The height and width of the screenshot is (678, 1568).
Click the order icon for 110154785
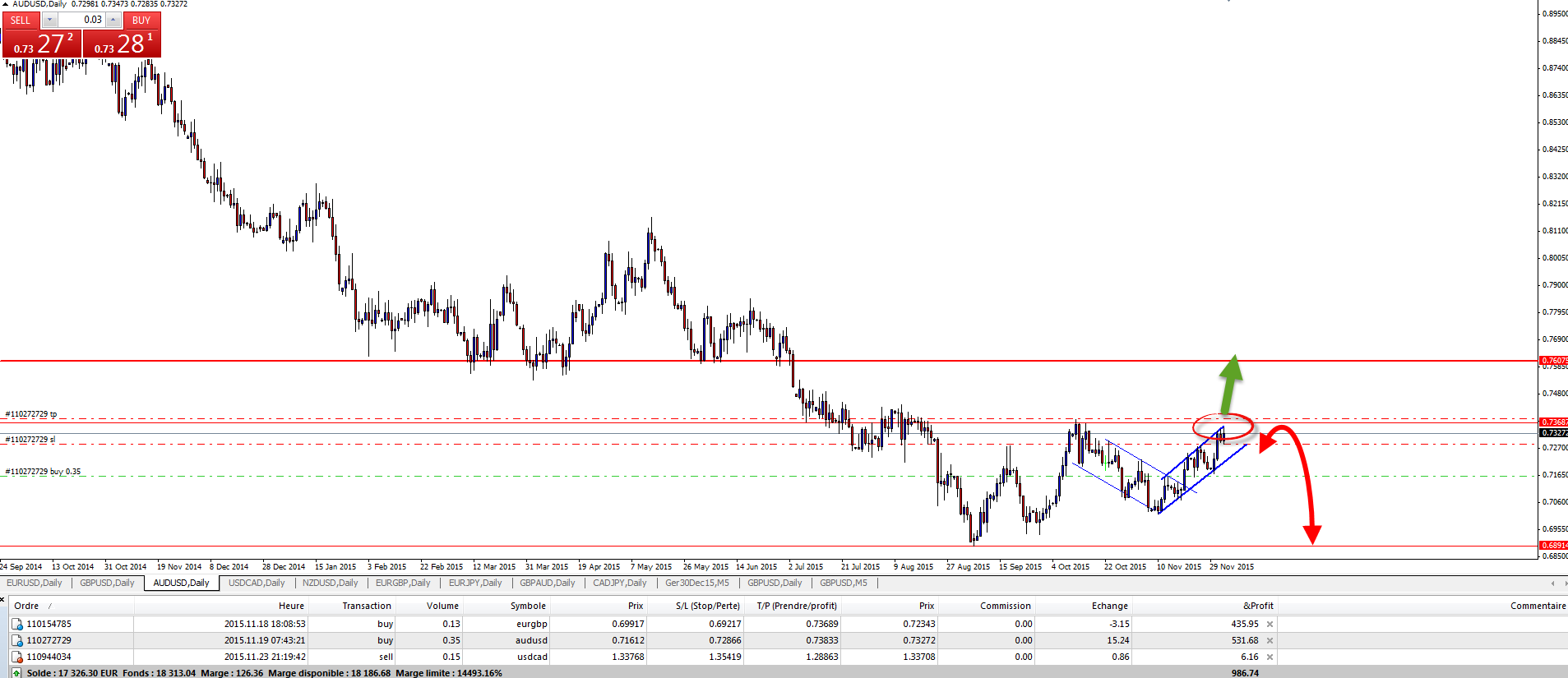click(x=16, y=624)
